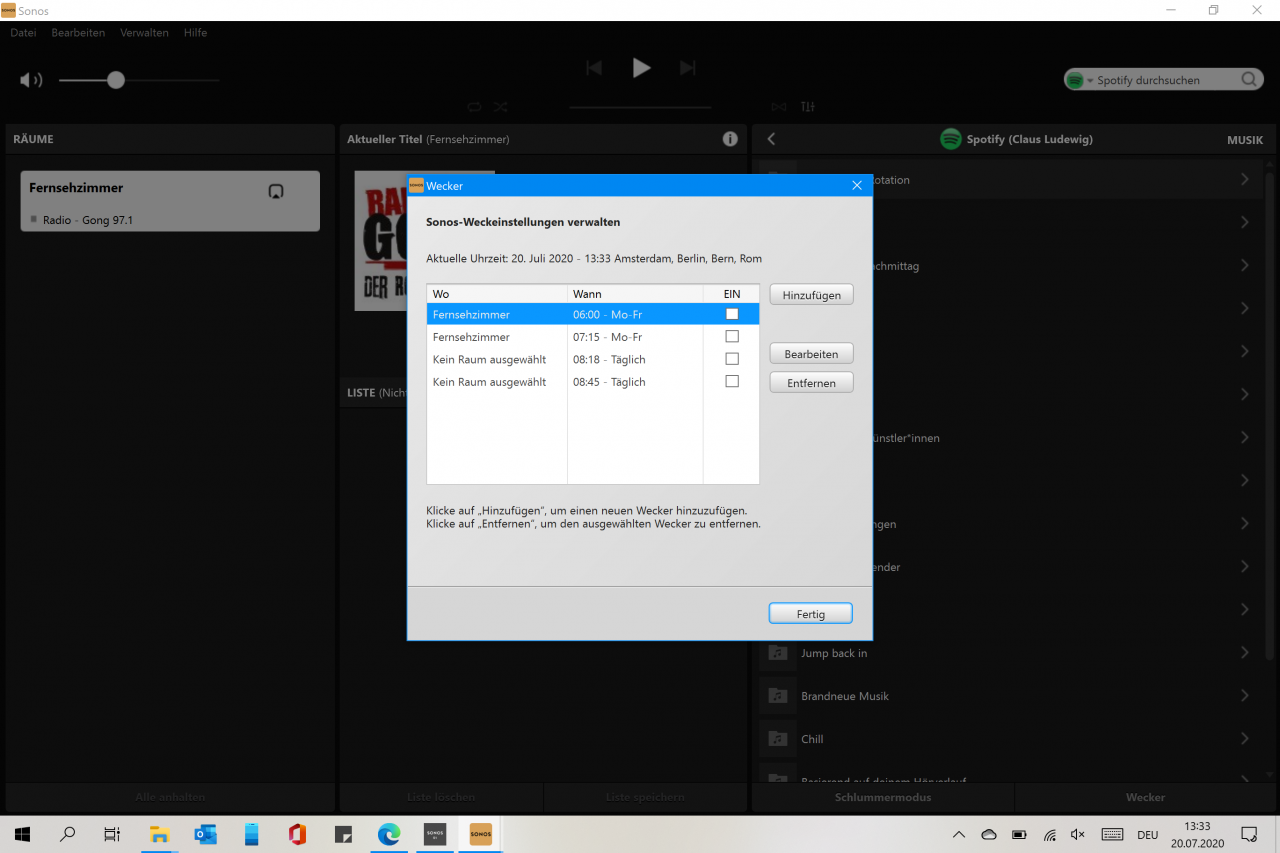Skip to next track
This screenshot has height=853, width=1280.
click(x=687, y=68)
